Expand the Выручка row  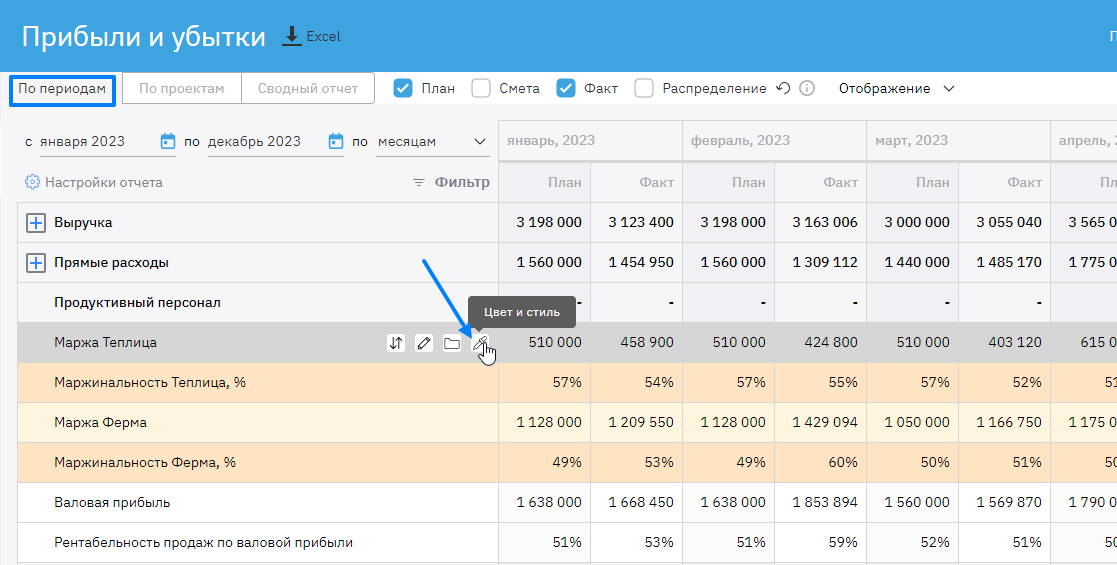tap(36, 223)
